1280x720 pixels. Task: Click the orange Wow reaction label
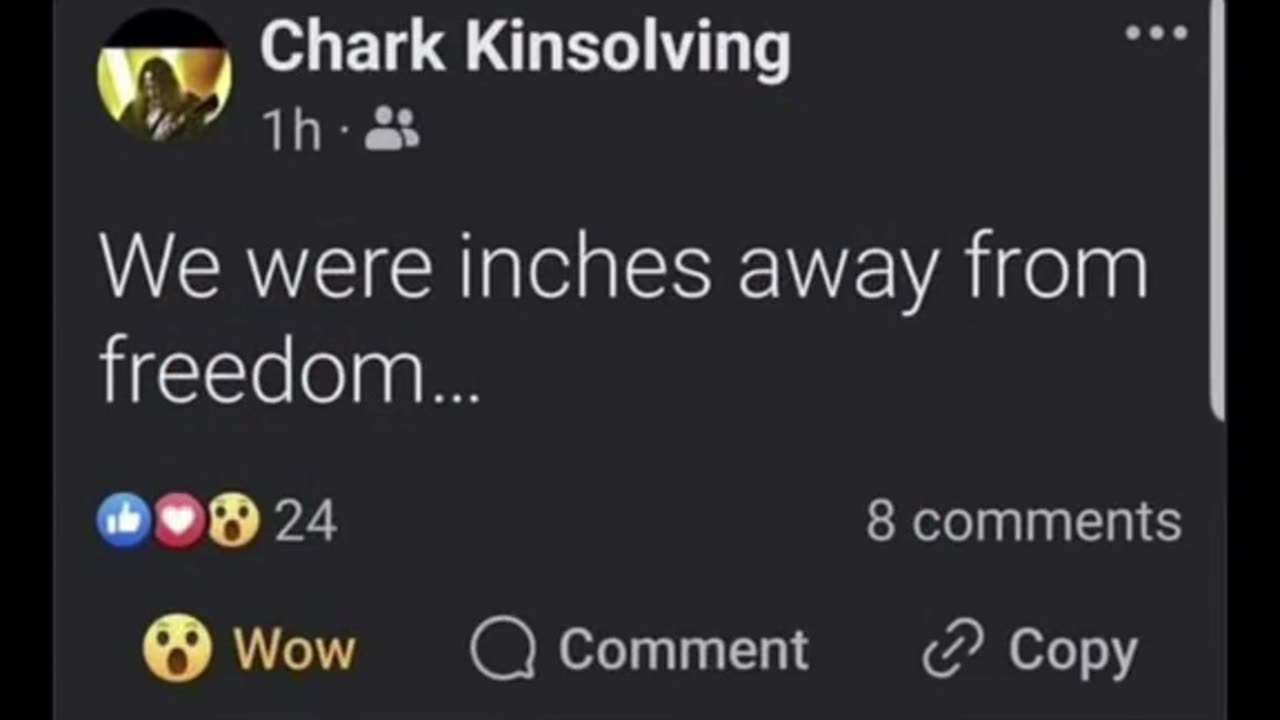(295, 650)
